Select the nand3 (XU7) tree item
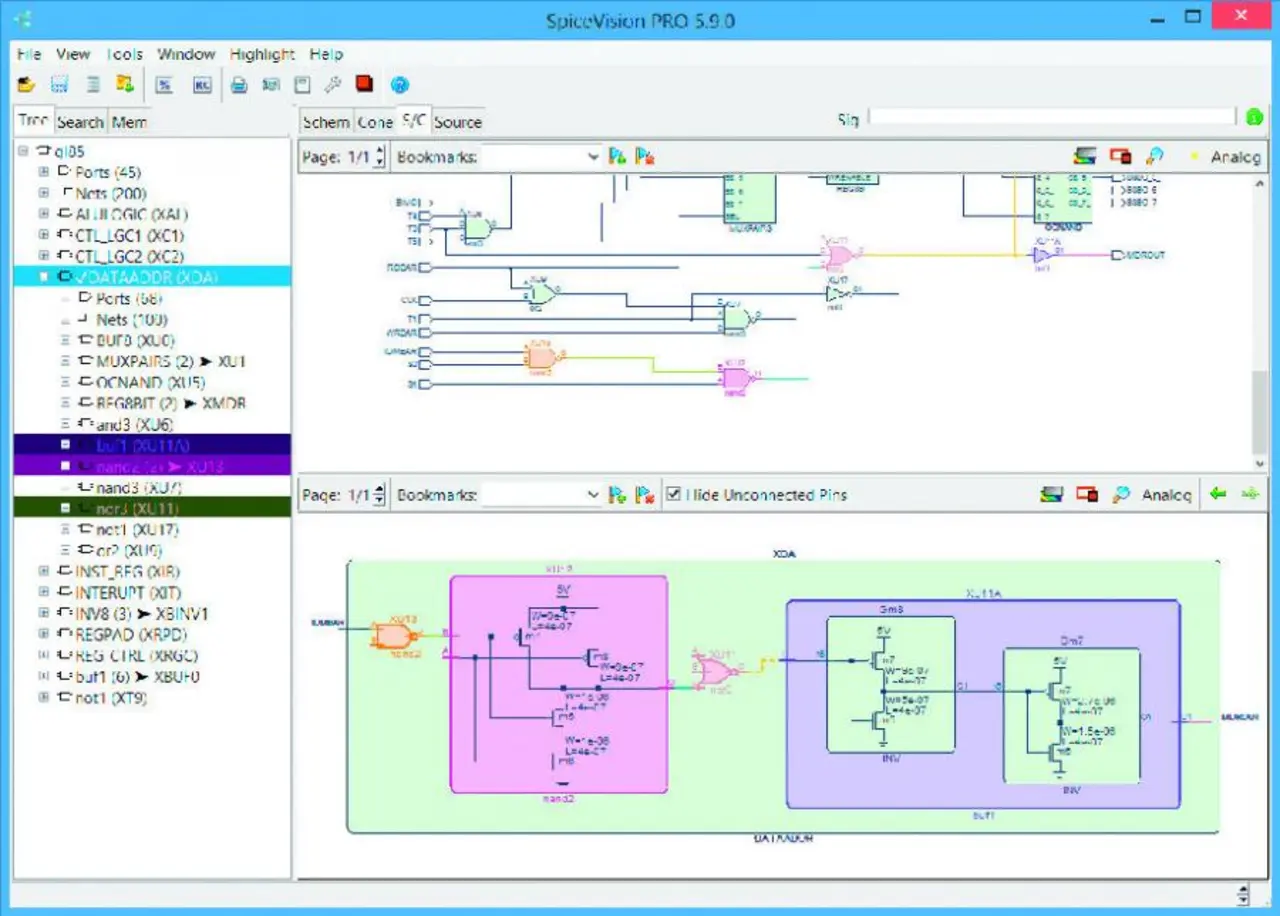 pyautogui.click(x=138, y=488)
